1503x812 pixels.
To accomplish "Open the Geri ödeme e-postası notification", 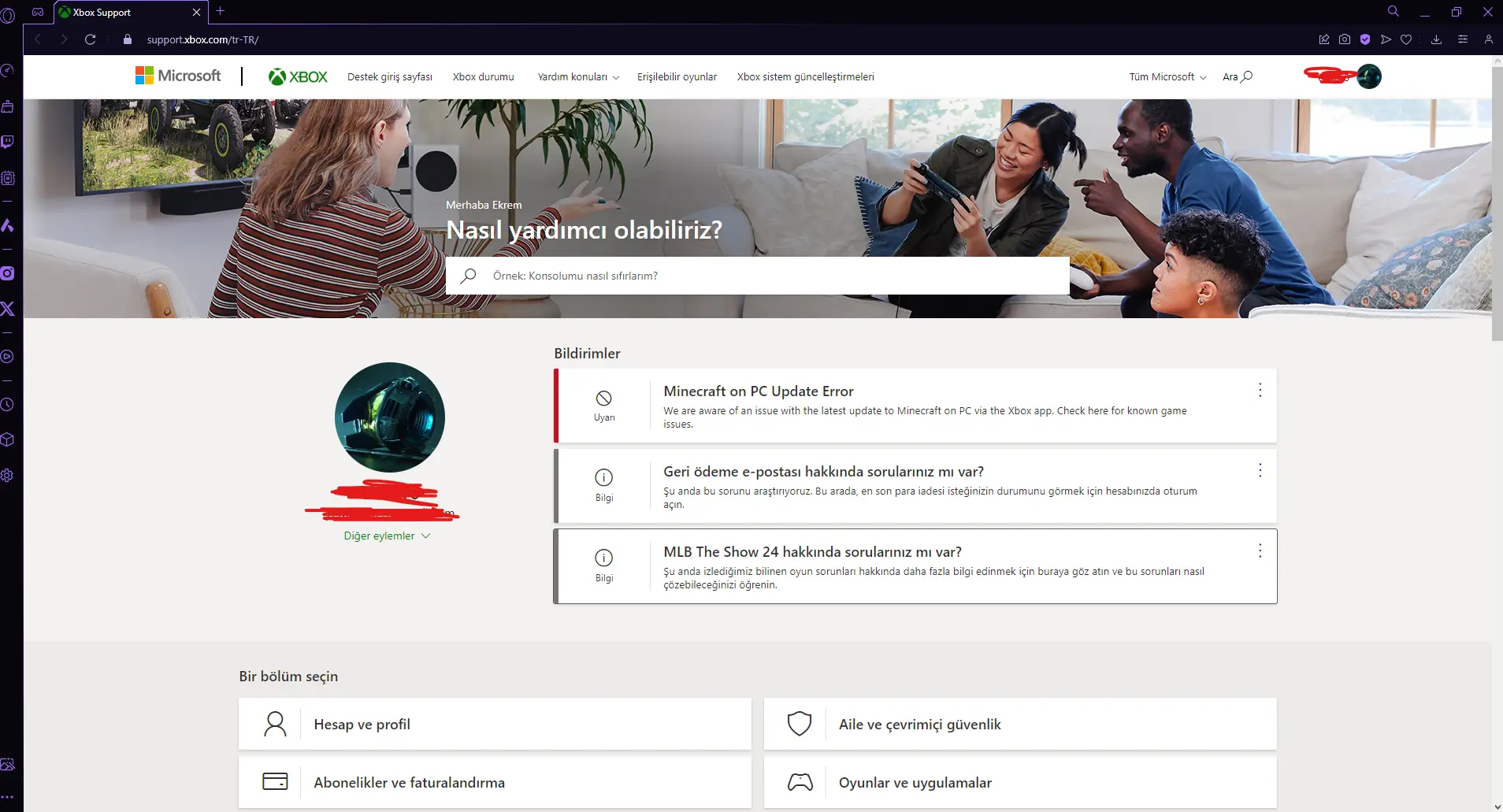I will point(915,486).
